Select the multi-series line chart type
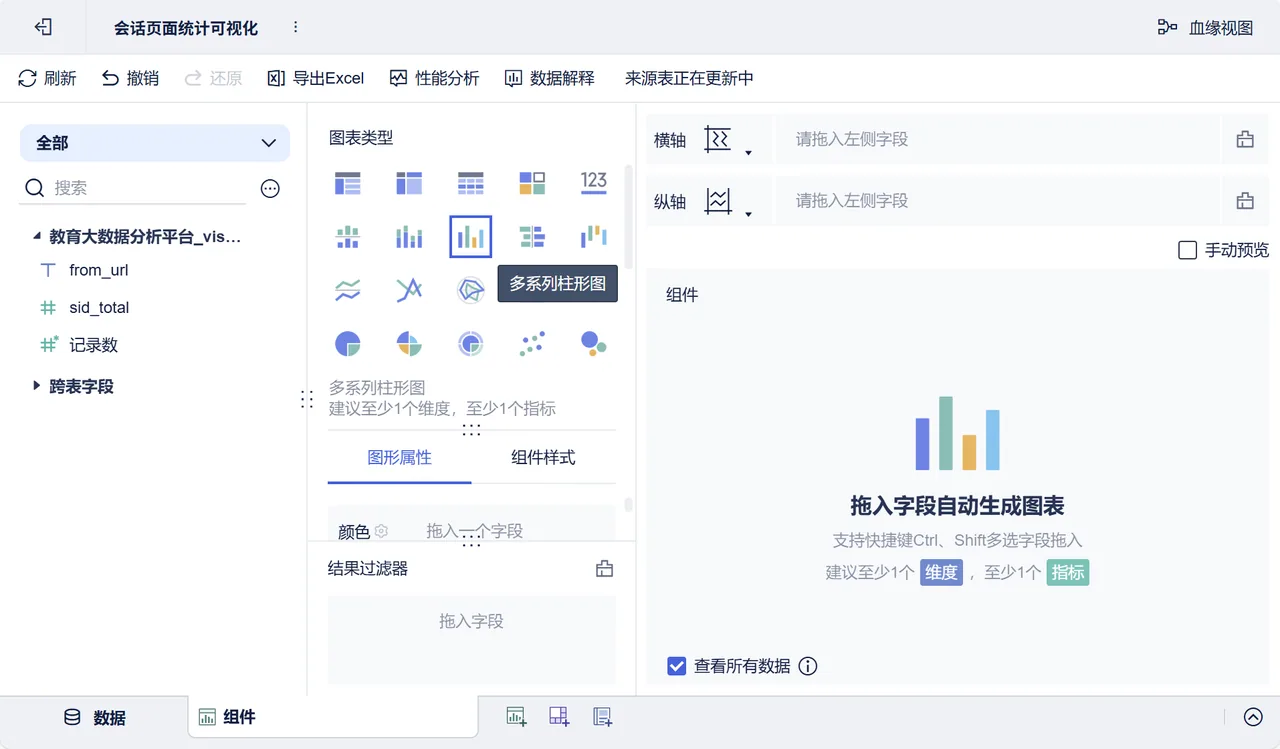 pyautogui.click(x=409, y=290)
